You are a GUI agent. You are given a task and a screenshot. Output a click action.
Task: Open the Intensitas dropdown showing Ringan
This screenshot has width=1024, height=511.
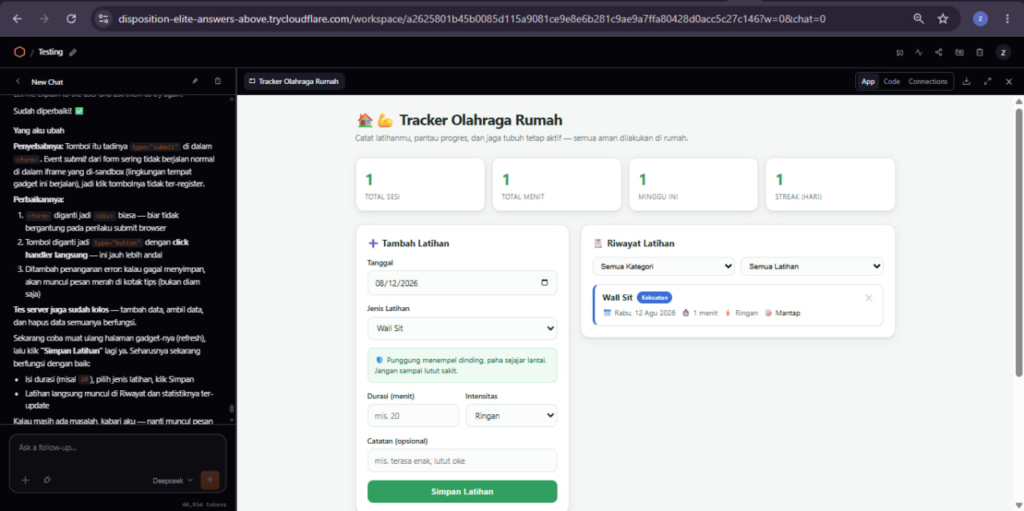pos(511,415)
